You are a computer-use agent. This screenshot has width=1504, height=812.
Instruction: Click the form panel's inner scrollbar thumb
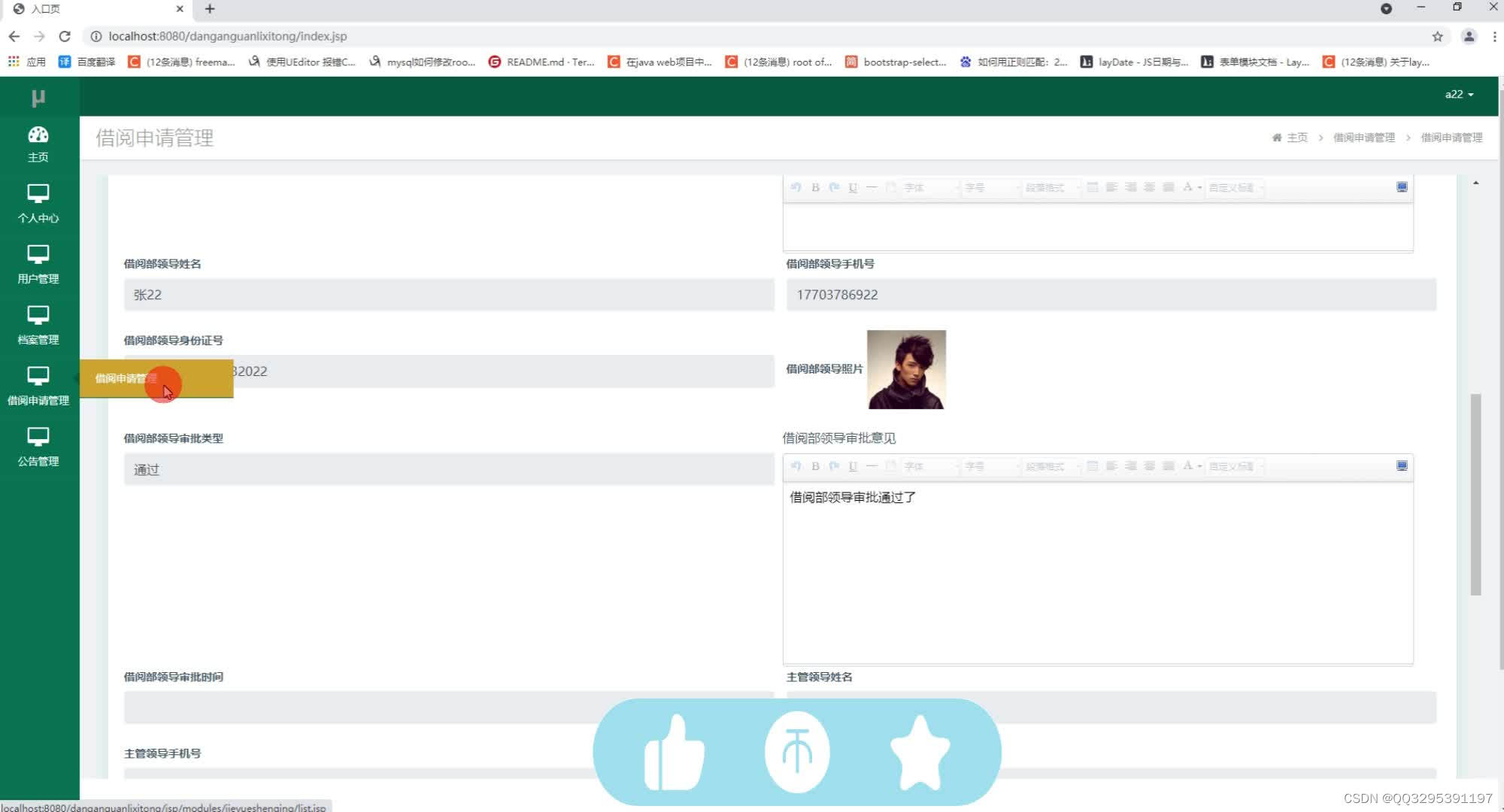[x=1475, y=494]
